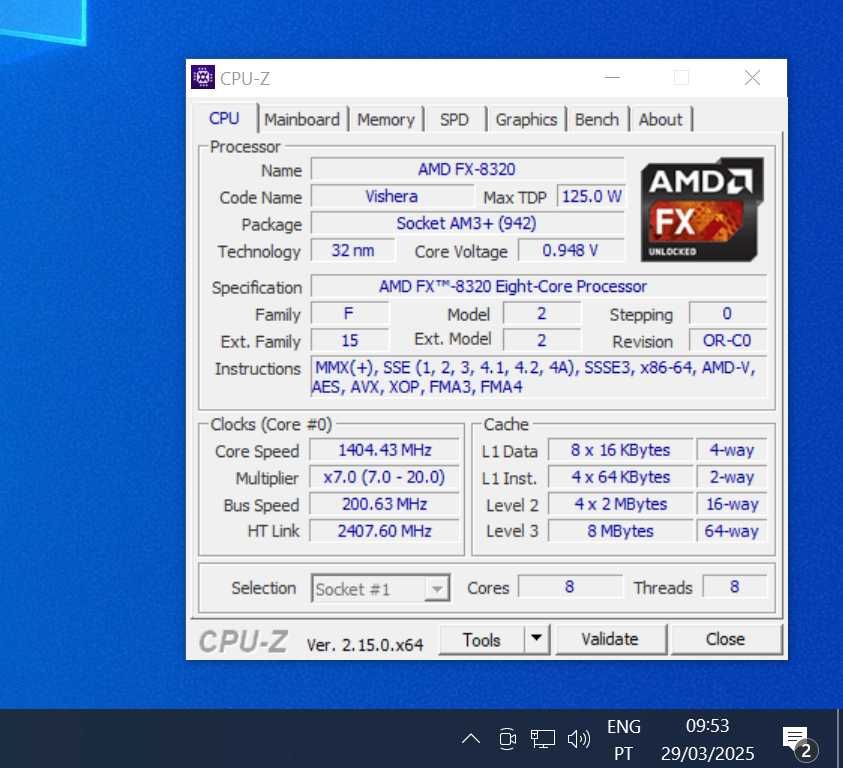Click the Meet Now camera tray icon
843x768 pixels.
[x=507, y=738]
